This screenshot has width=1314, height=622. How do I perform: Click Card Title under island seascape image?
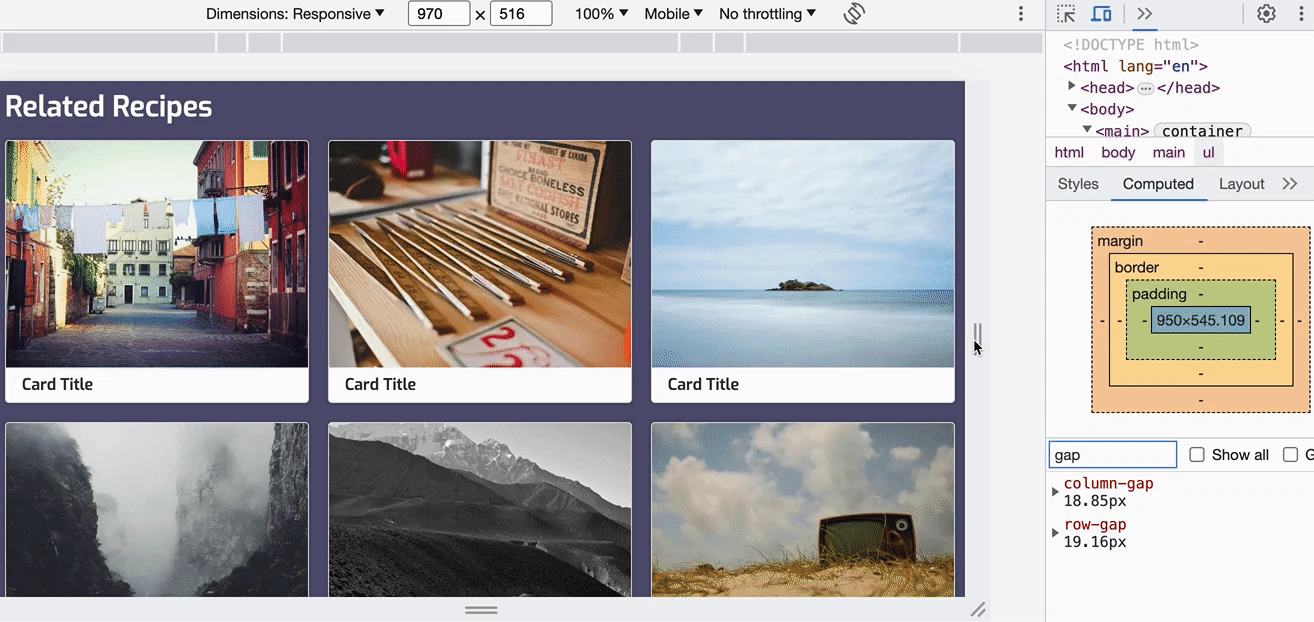703,384
